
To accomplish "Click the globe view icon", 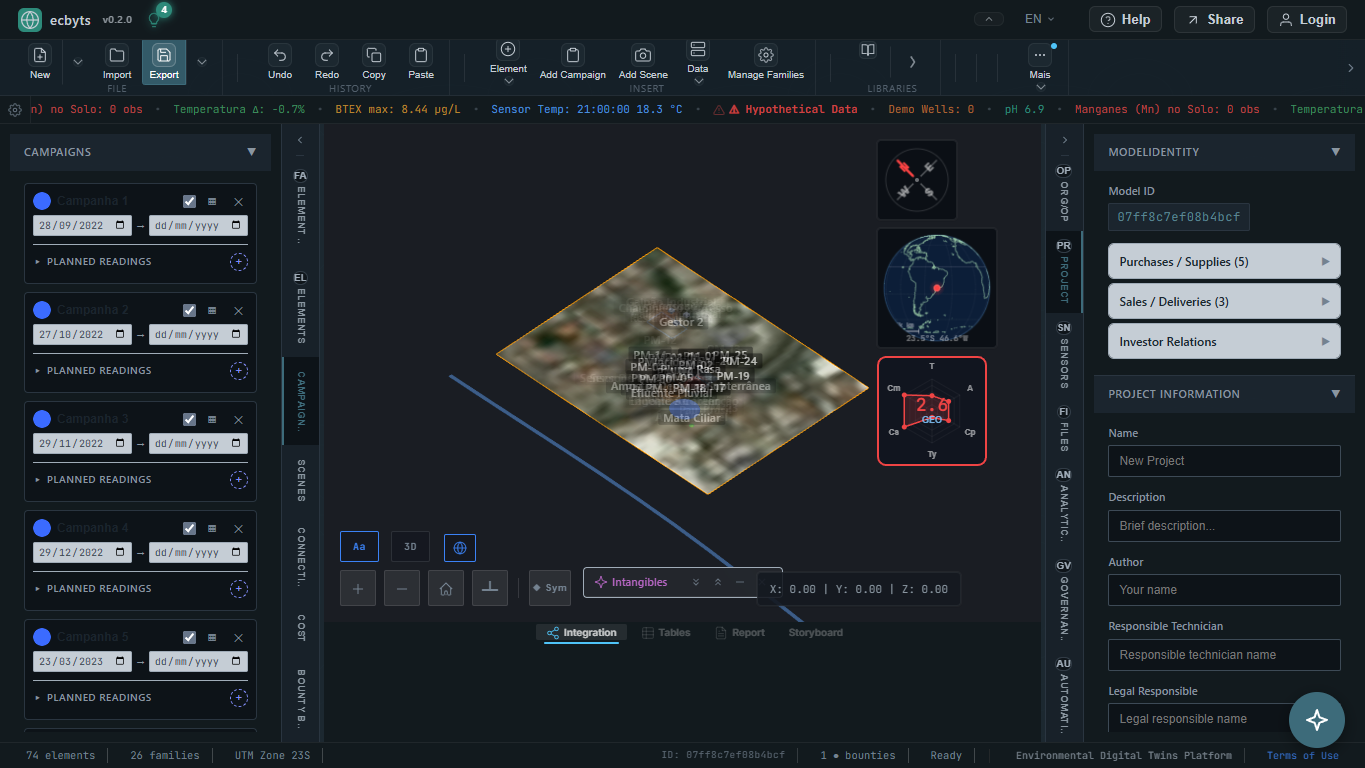I will (x=460, y=547).
